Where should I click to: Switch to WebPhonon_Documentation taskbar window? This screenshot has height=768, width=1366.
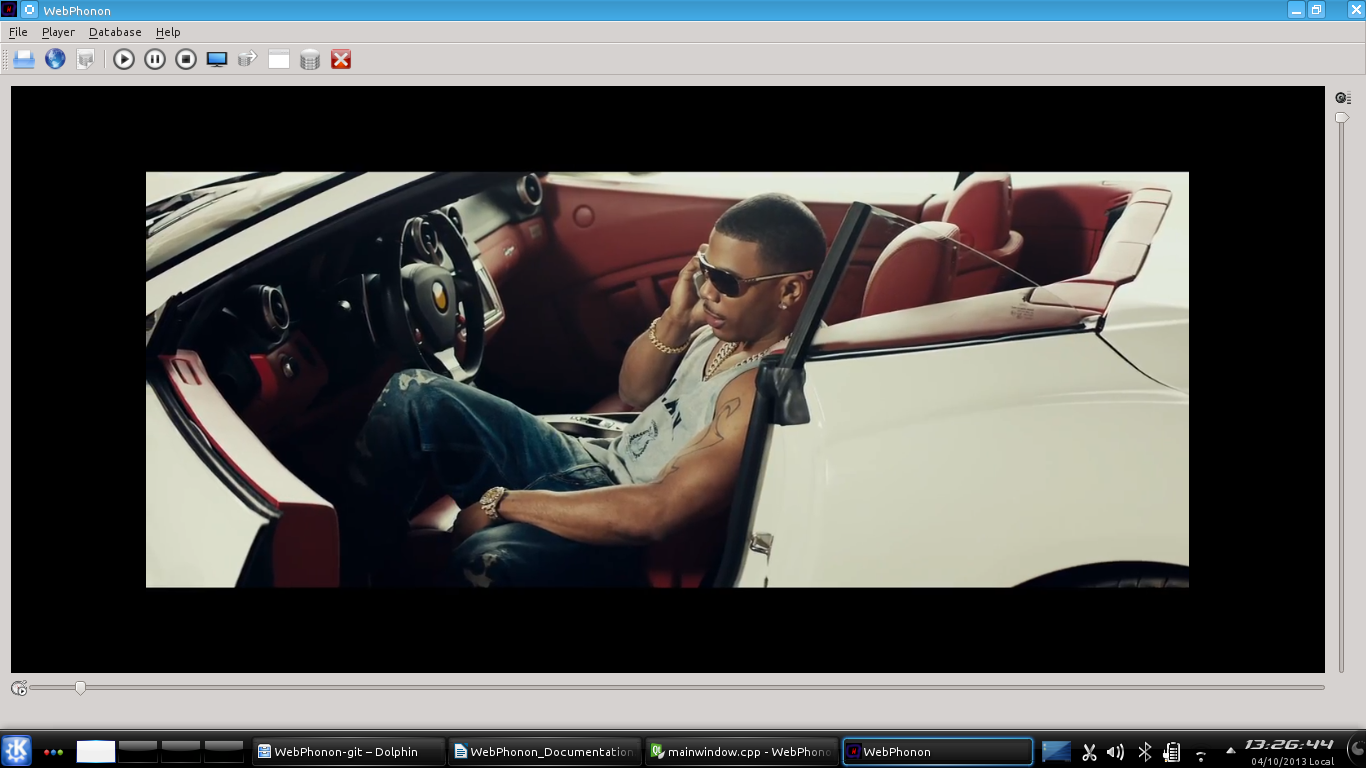544,752
